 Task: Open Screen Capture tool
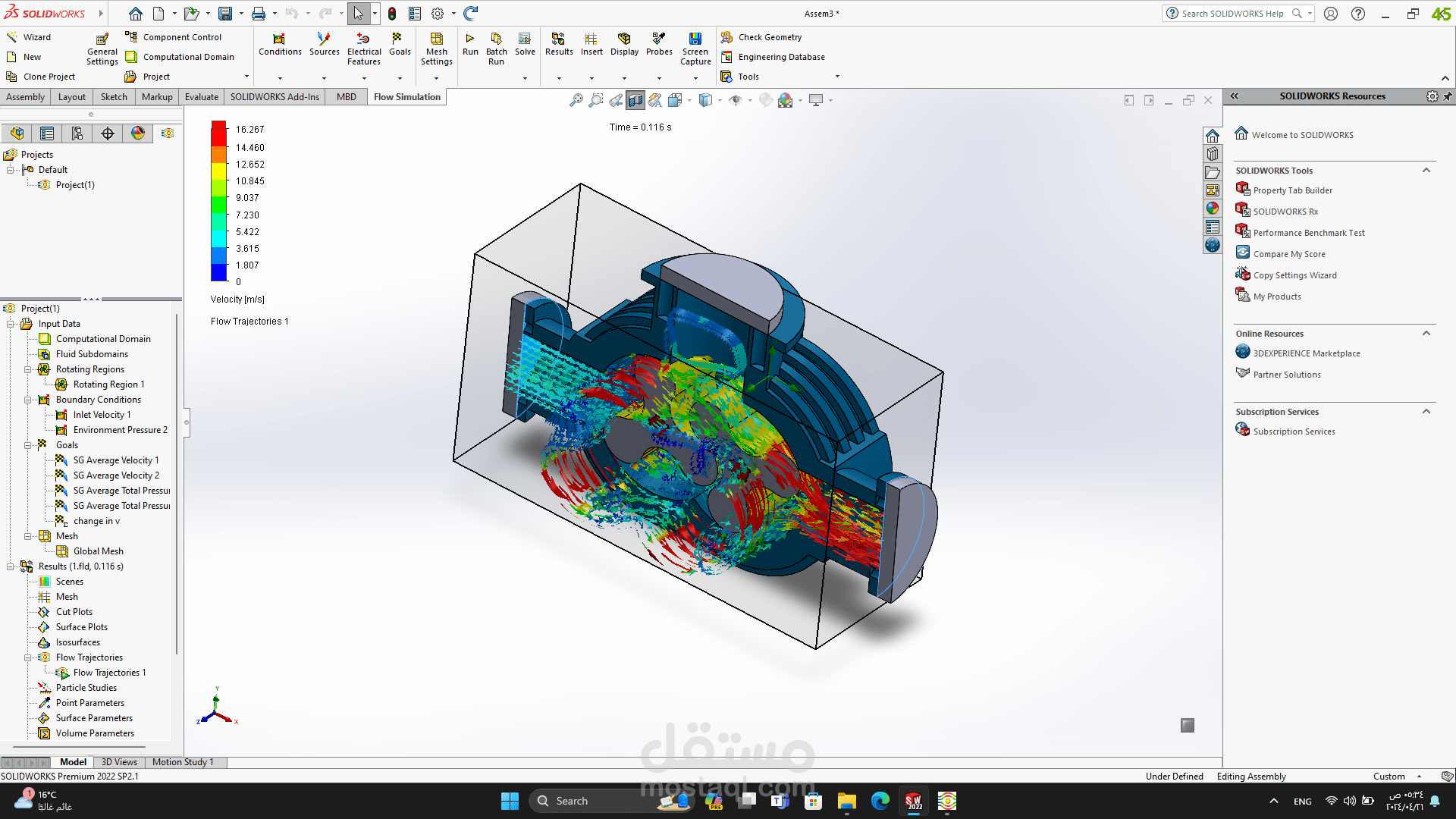pos(695,49)
